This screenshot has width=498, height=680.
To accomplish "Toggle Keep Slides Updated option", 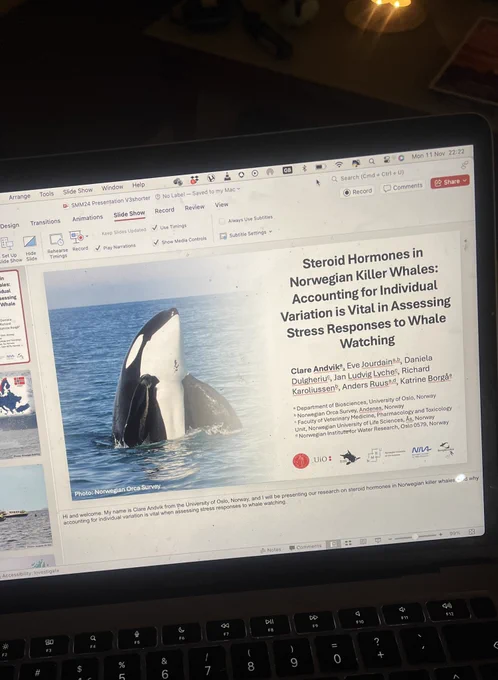I will 124,232.
